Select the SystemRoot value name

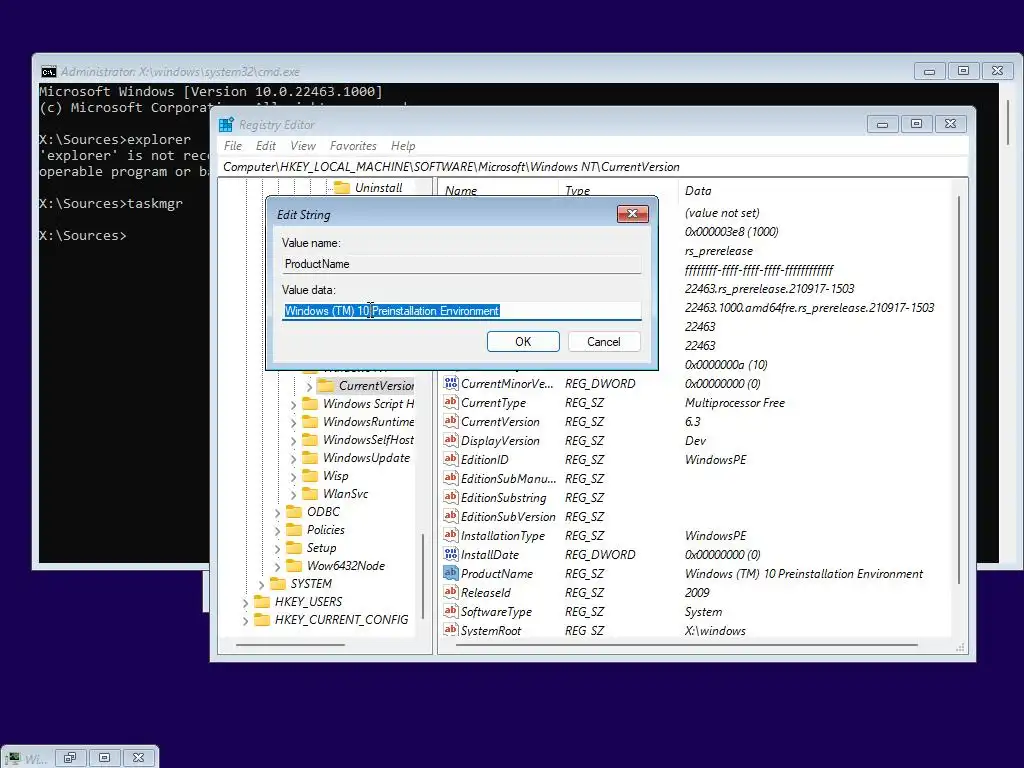tap(491, 630)
